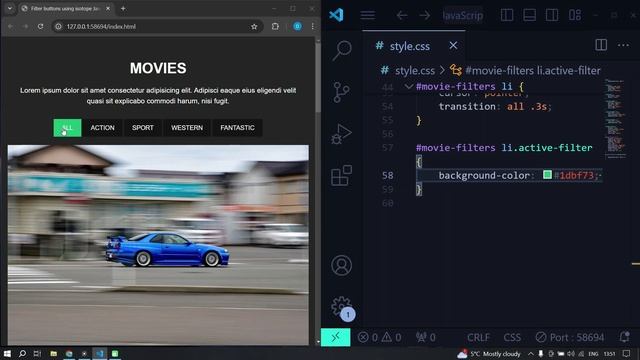Reload the browser page
This screenshot has width=640, height=360.
point(40,27)
